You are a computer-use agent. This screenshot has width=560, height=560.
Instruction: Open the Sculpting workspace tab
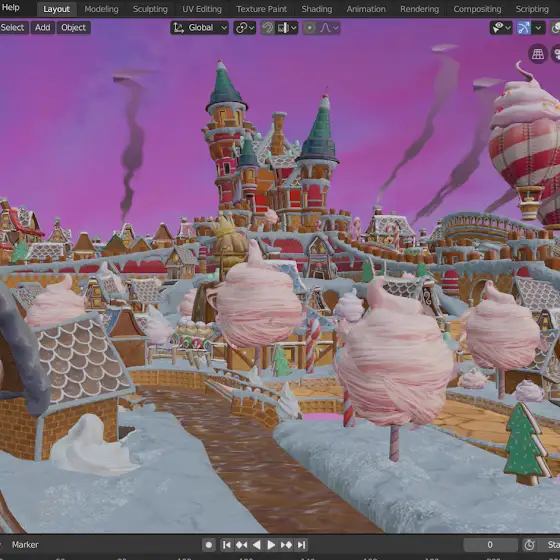pyautogui.click(x=150, y=9)
